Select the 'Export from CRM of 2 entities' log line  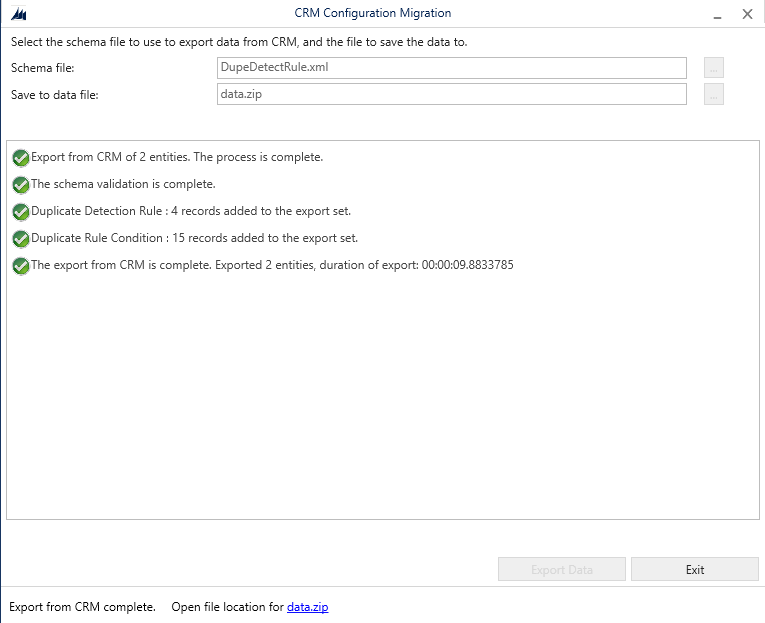coord(177,157)
